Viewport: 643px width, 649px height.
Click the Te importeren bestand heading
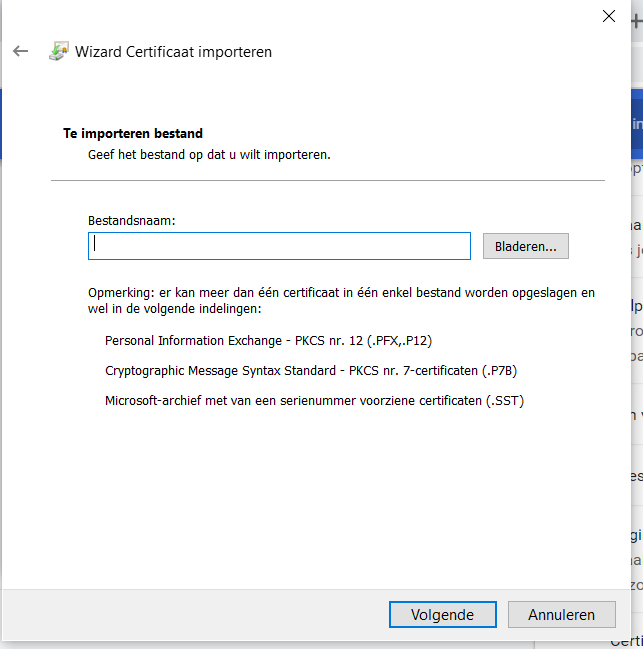(x=133, y=133)
